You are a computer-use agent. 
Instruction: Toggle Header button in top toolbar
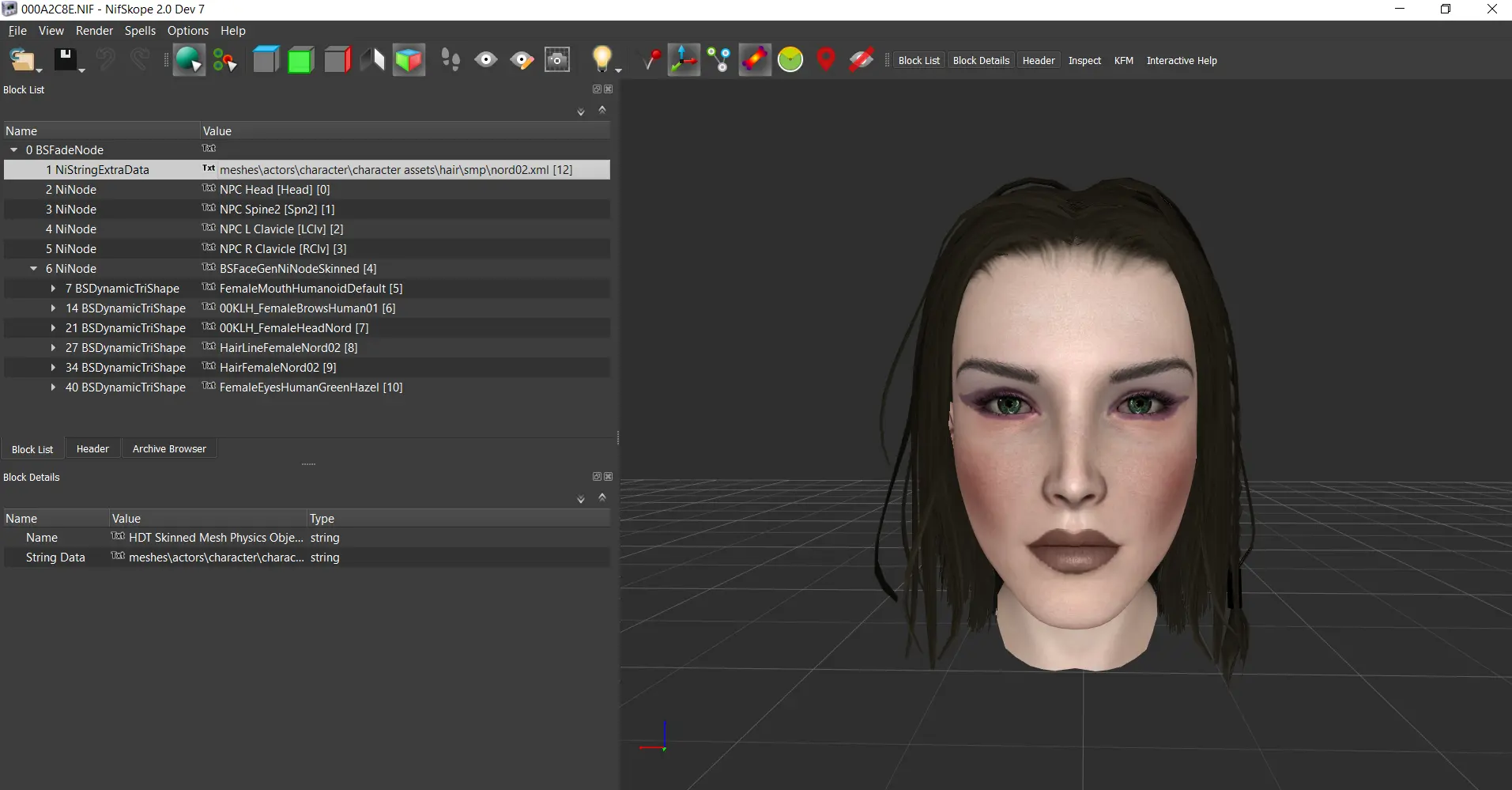click(1039, 60)
